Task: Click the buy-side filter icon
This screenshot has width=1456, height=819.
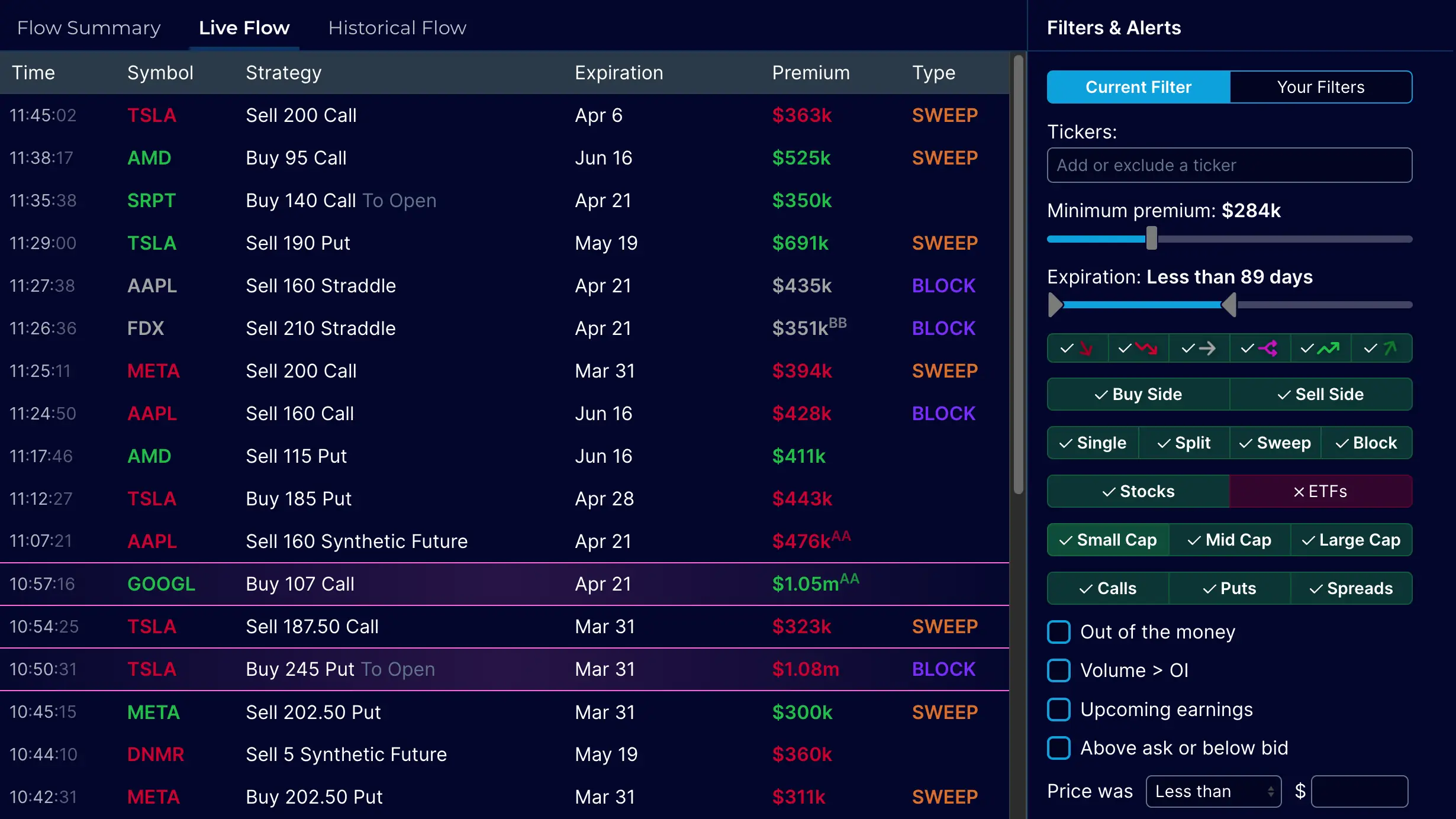Action: [x=1138, y=394]
